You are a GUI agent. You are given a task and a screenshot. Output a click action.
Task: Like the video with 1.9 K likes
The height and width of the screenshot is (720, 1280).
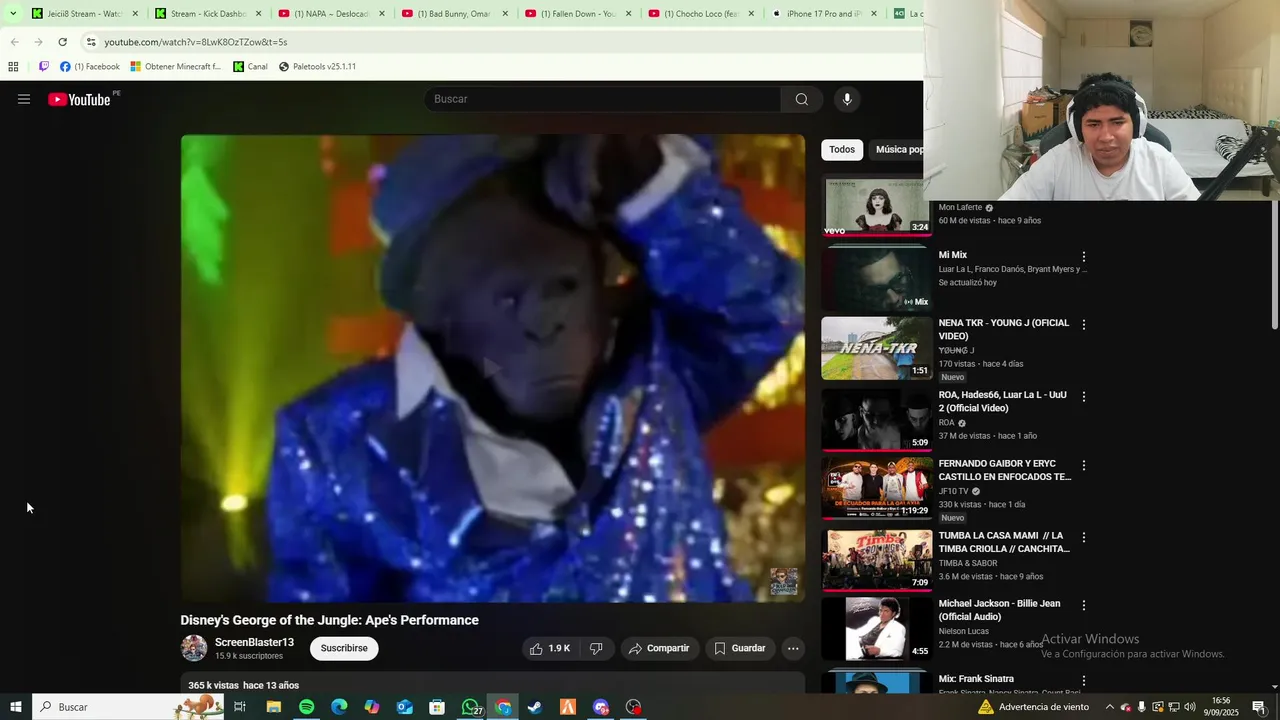click(549, 648)
